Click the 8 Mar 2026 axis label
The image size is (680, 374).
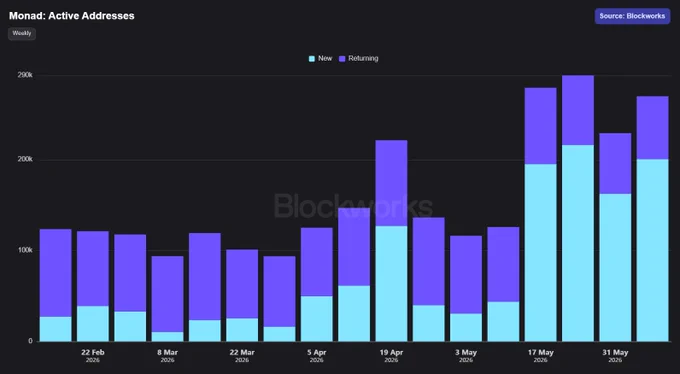(x=167, y=356)
